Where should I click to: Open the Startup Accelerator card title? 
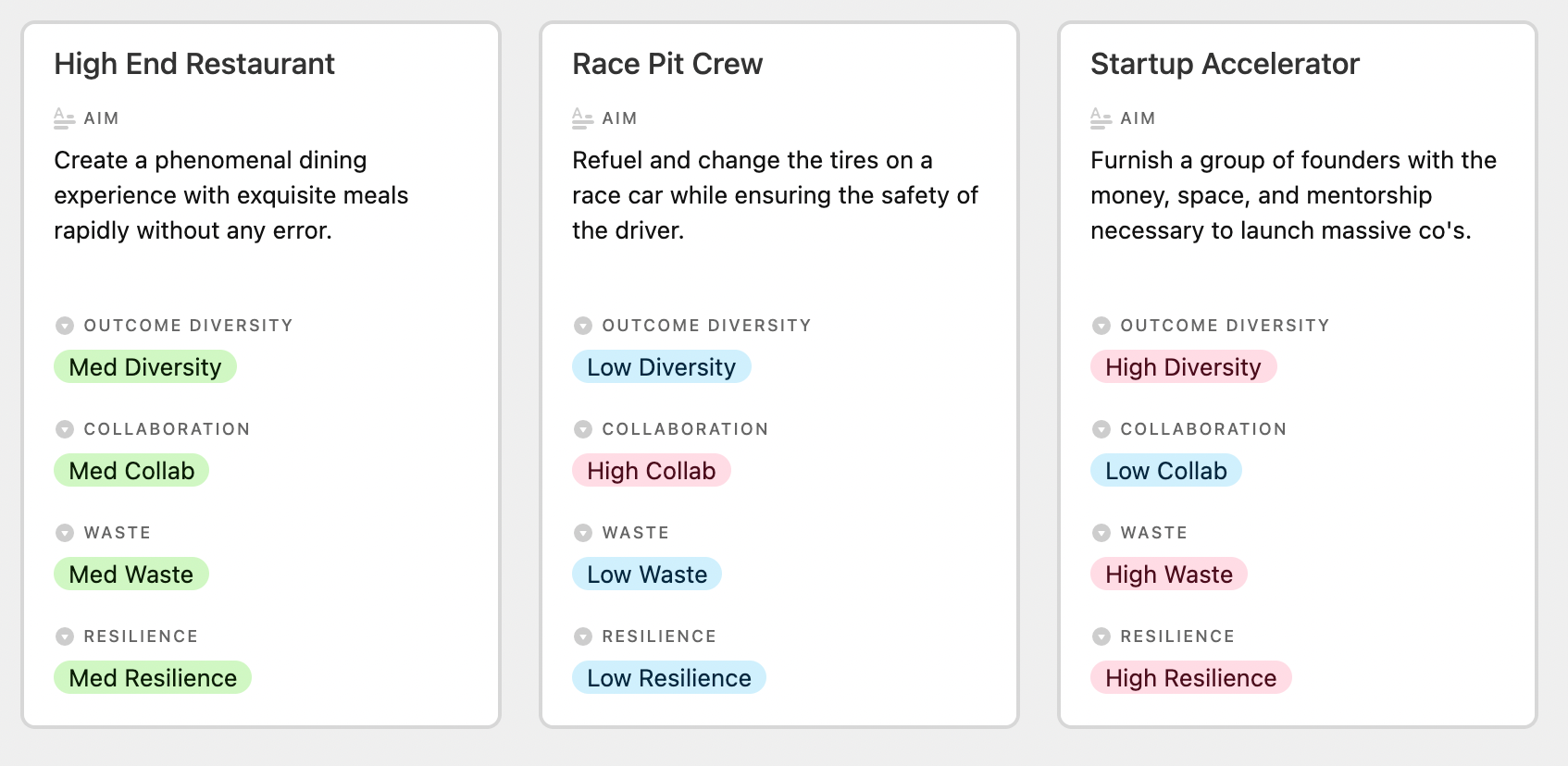tap(1225, 64)
